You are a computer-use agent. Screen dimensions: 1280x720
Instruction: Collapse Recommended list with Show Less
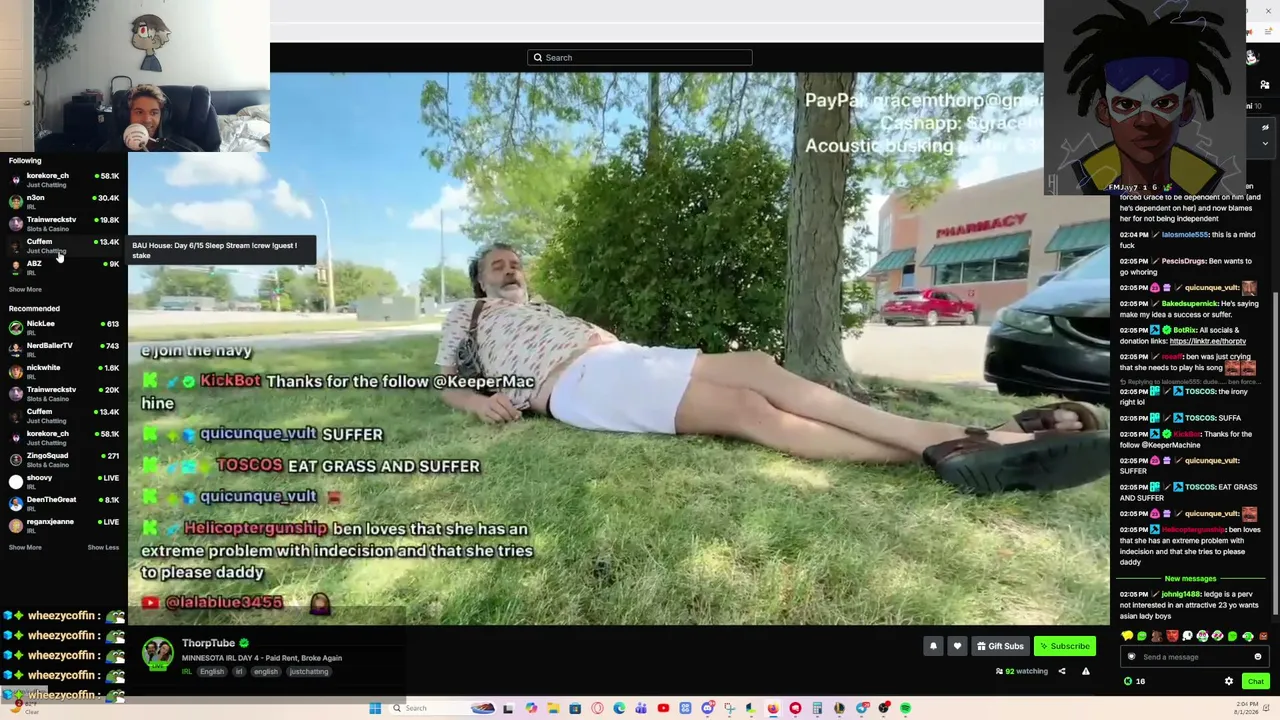103,547
